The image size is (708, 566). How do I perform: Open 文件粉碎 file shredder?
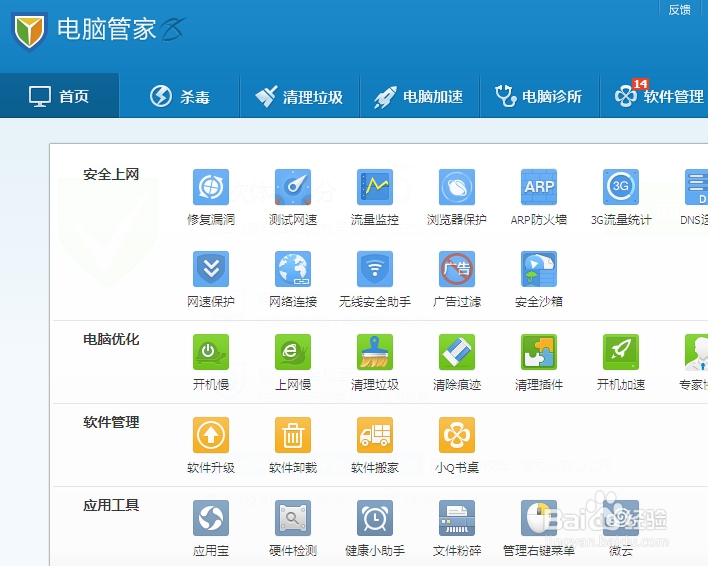[457, 518]
